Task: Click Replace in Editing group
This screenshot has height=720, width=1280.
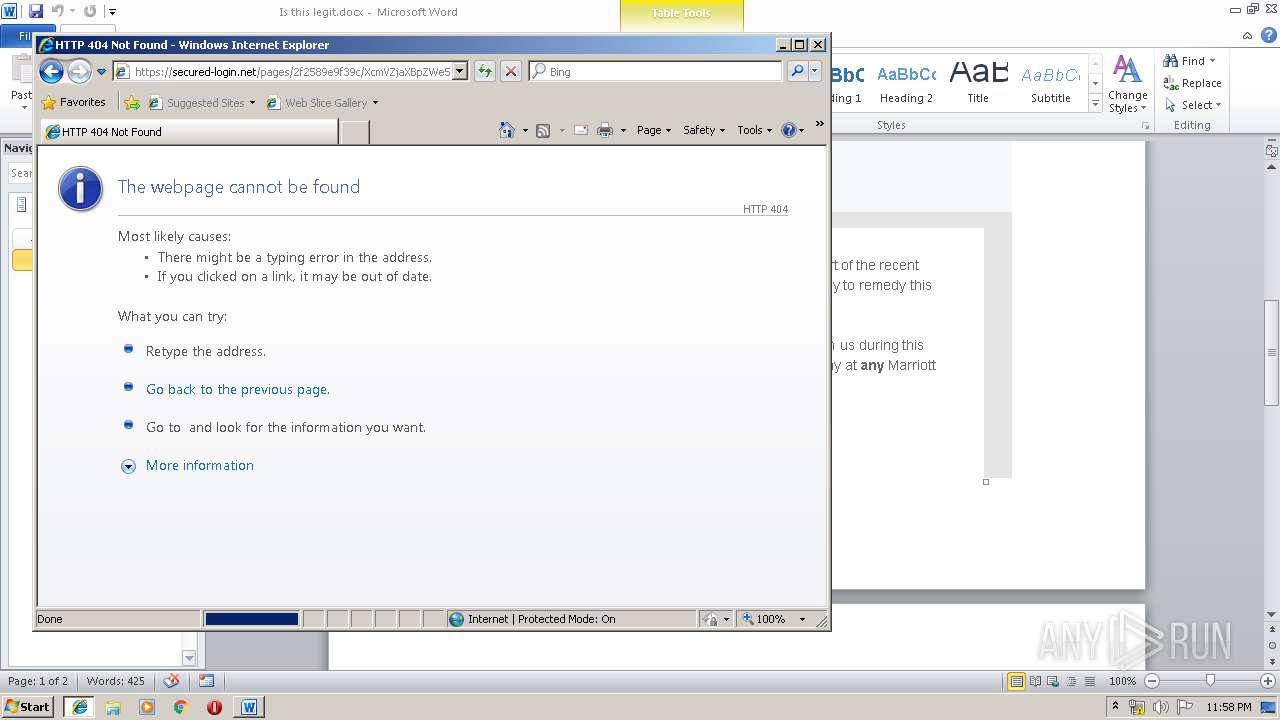Action: [x=1192, y=83]
